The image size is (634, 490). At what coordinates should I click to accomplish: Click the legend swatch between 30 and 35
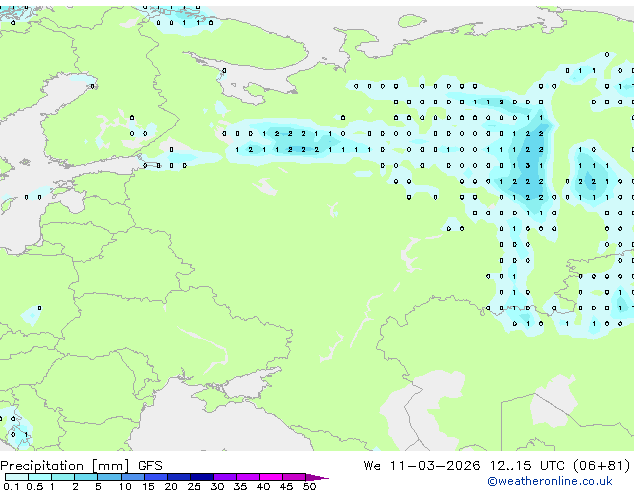[x=225, y=477]
